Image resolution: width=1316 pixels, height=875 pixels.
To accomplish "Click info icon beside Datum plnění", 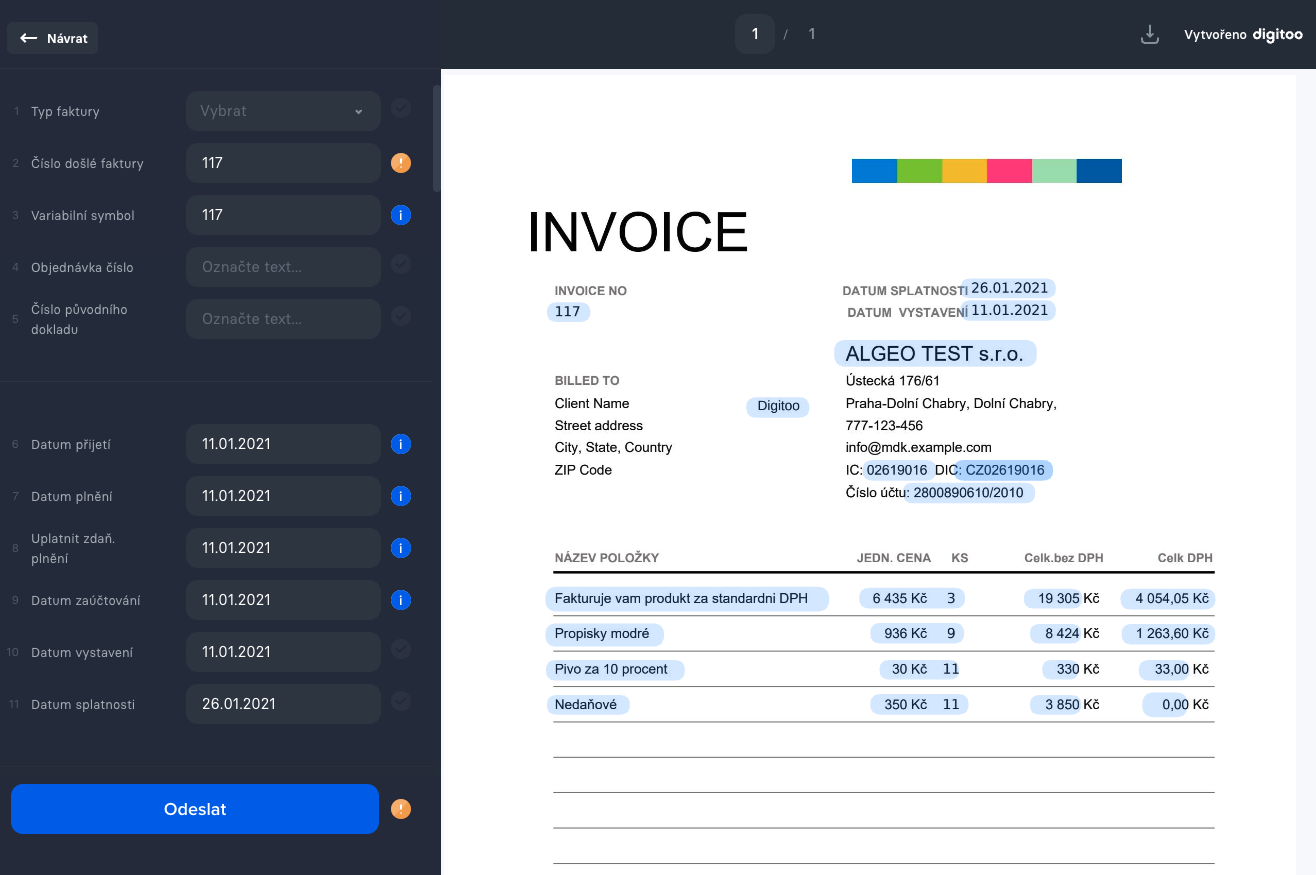I will tap(401, 496).
